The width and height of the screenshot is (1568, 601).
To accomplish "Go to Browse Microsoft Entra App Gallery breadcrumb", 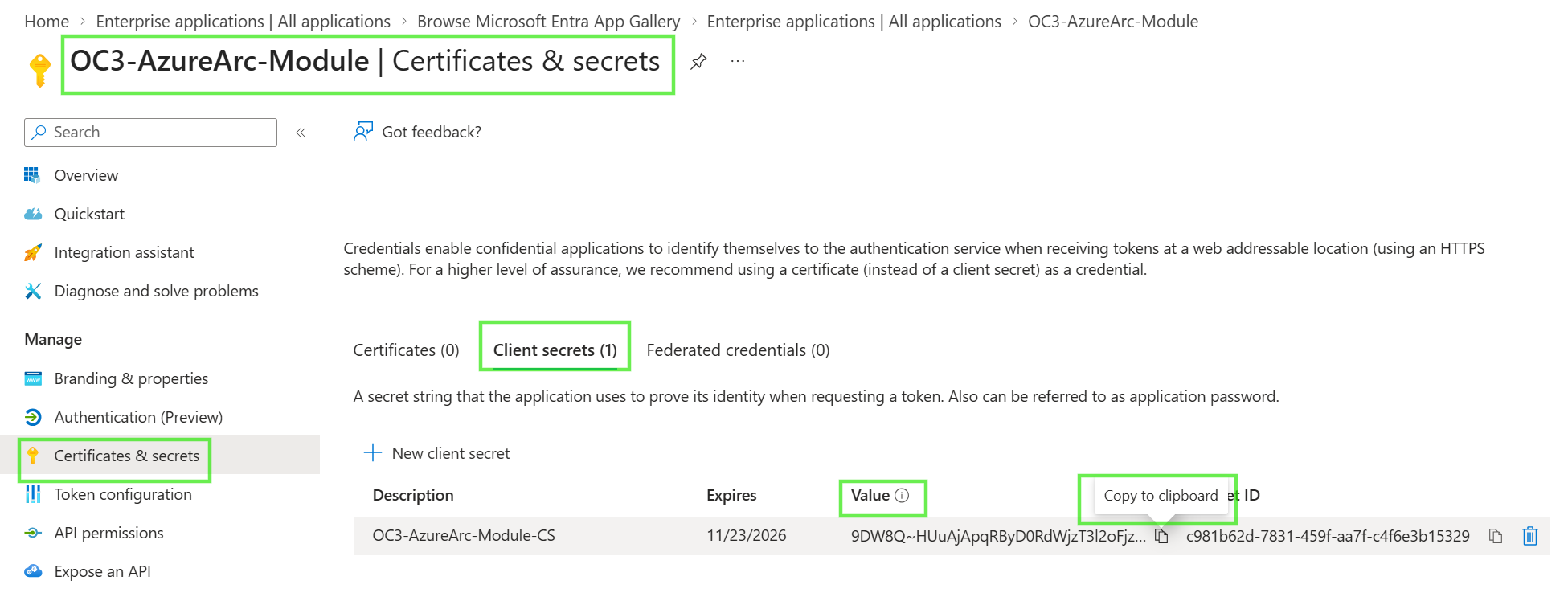I will 548,22.
